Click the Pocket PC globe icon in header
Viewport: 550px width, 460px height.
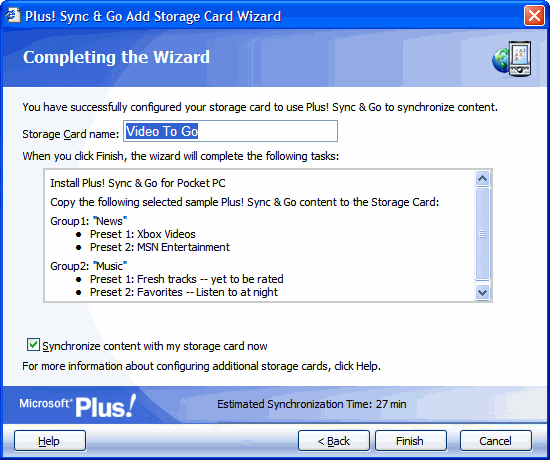(x=512, y=59)
